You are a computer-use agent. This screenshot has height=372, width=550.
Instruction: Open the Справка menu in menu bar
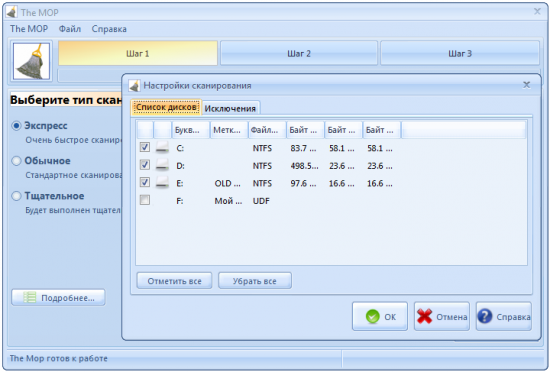109,29
